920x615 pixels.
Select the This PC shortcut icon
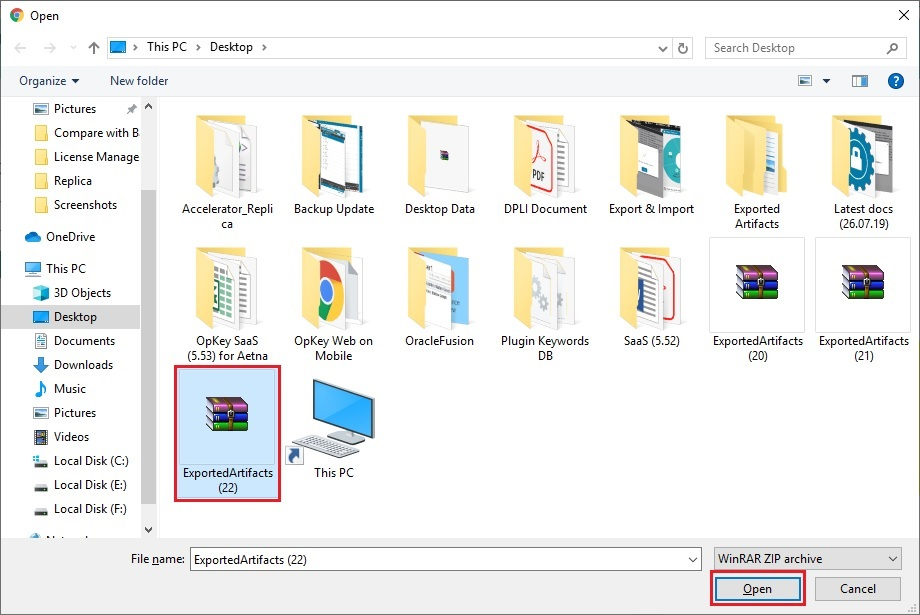tap(333, 428)
